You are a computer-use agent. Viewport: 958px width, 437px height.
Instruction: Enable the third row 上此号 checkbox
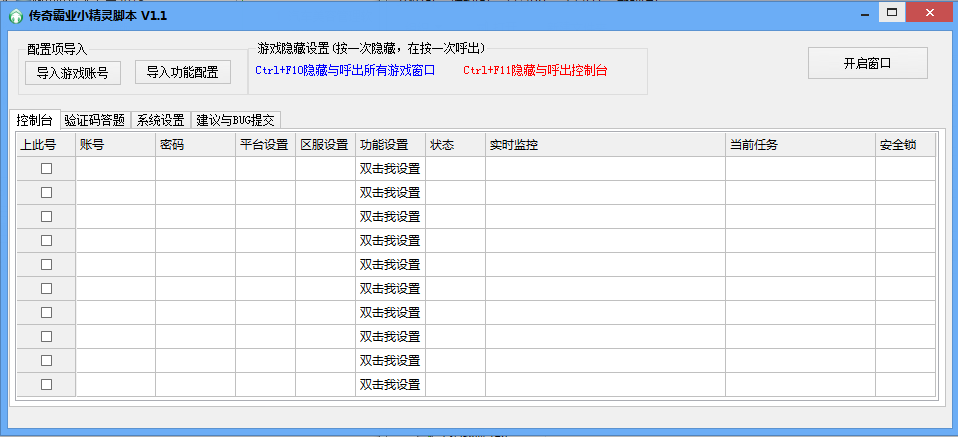46,216
